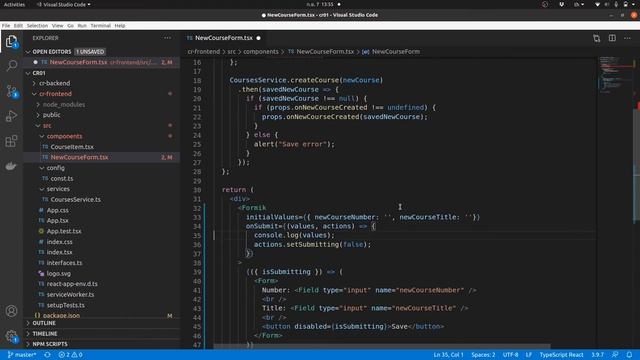Collapse the OPEN EDITORS section

28,52
